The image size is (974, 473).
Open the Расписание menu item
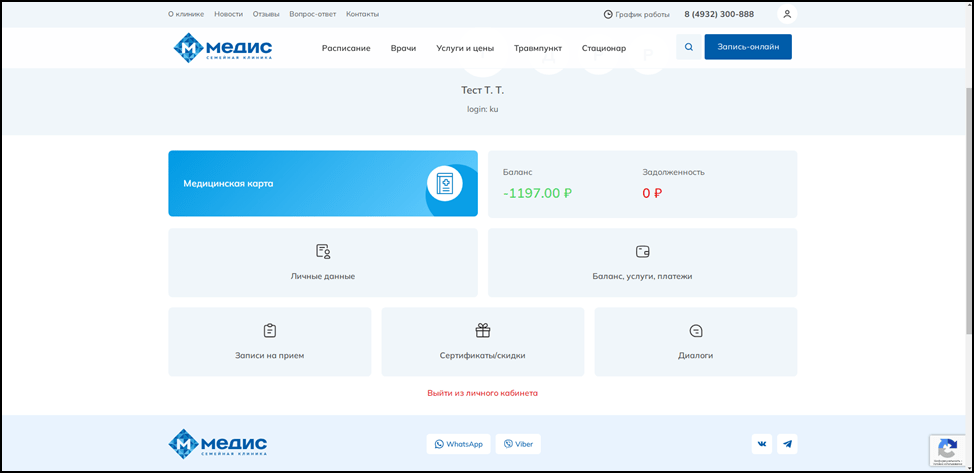point(346,48)
